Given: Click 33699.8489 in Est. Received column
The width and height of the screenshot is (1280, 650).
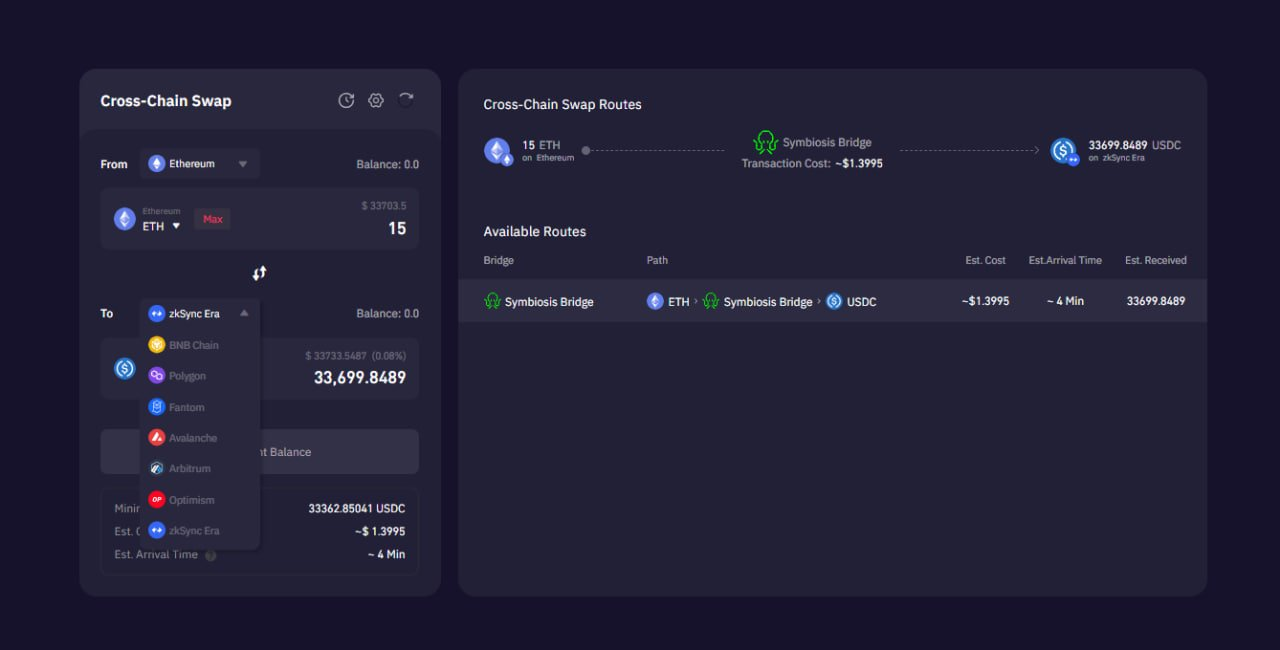Looking at the screenshot, I should [1156, 301].
